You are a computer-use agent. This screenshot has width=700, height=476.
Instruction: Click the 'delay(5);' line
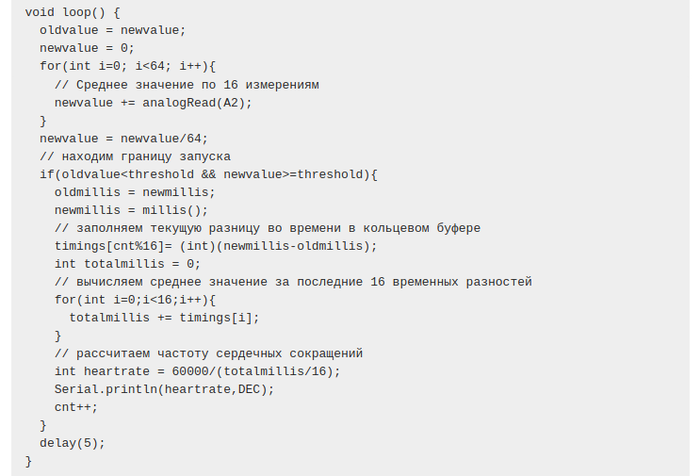pyautogui.click(x=72, y=443)
